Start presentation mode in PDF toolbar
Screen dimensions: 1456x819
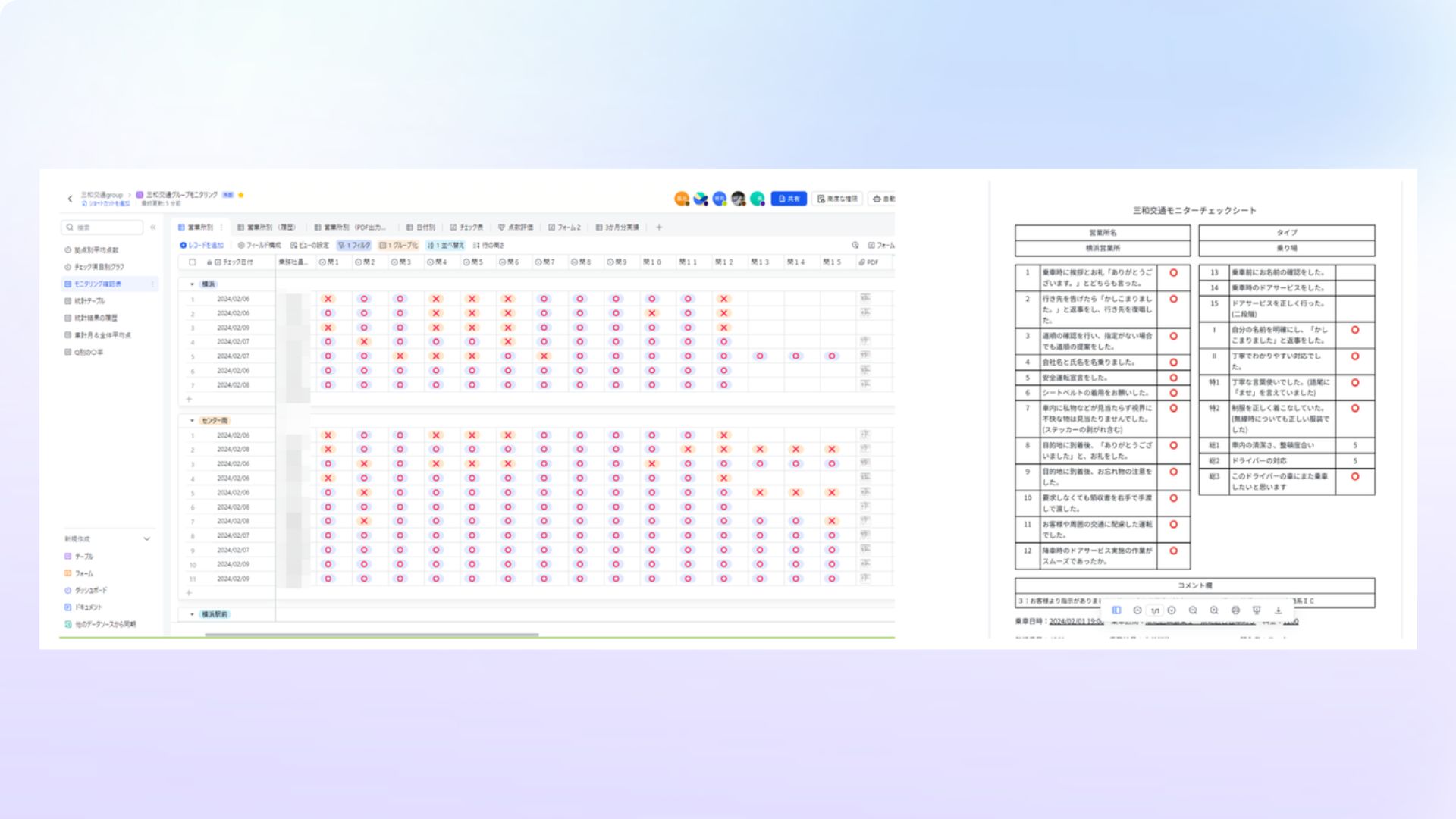1257,610
